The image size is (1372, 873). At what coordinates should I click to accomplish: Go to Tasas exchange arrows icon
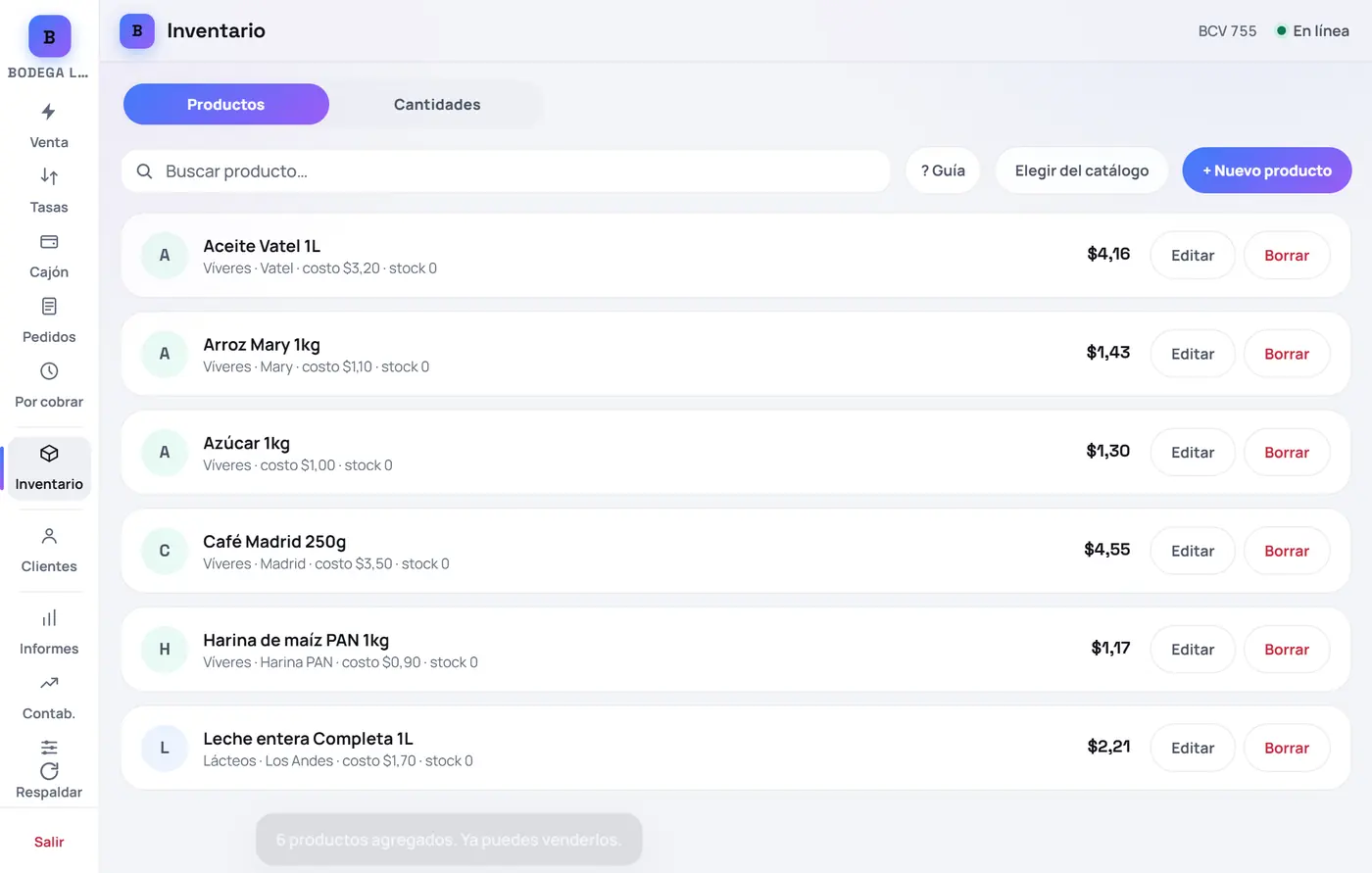[49, 176]
